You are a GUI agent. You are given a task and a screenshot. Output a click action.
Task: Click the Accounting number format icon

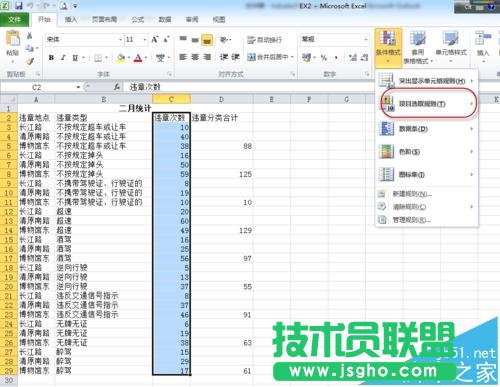(306, 58)
